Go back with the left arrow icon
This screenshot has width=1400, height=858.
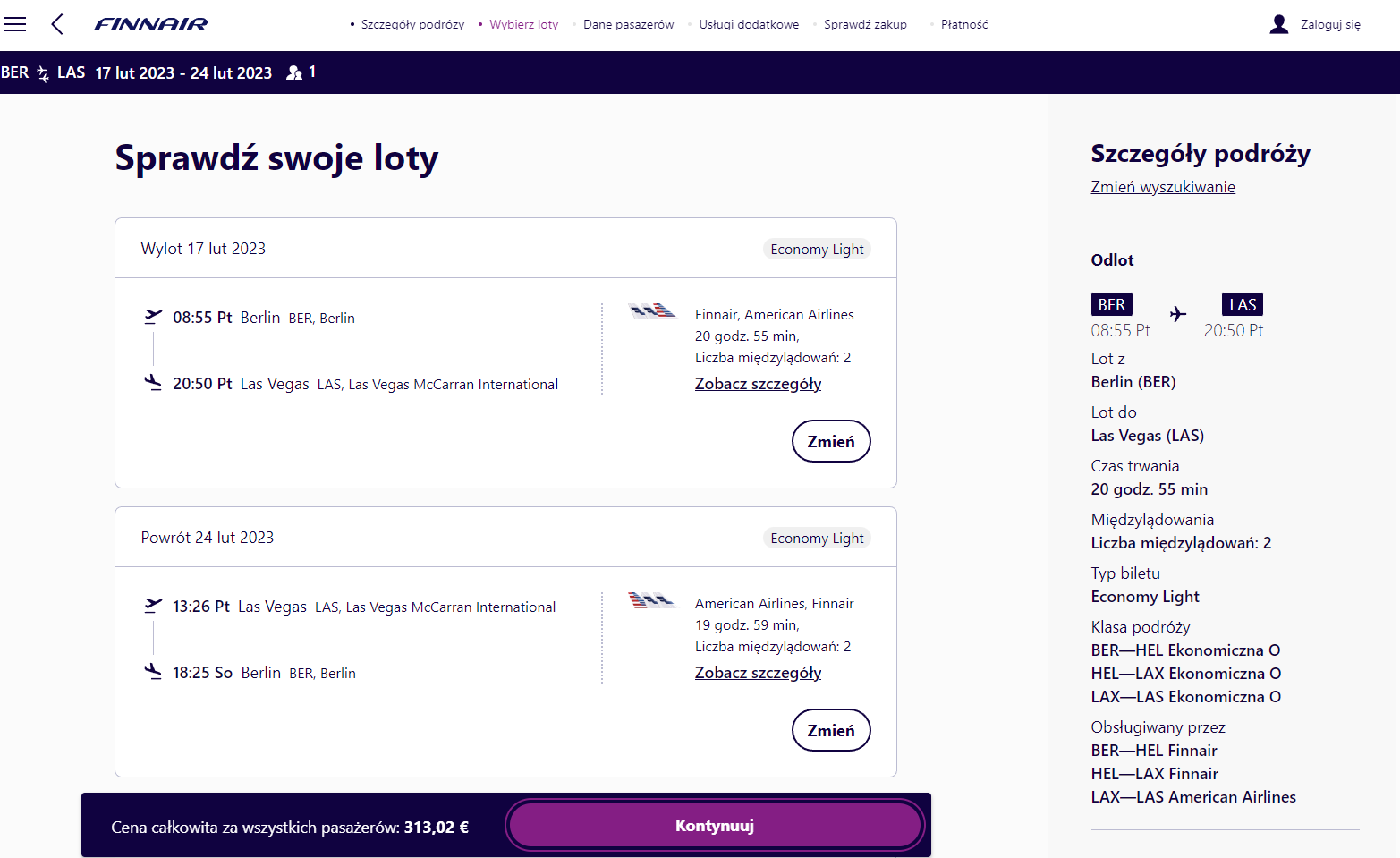tap(57, 24)
